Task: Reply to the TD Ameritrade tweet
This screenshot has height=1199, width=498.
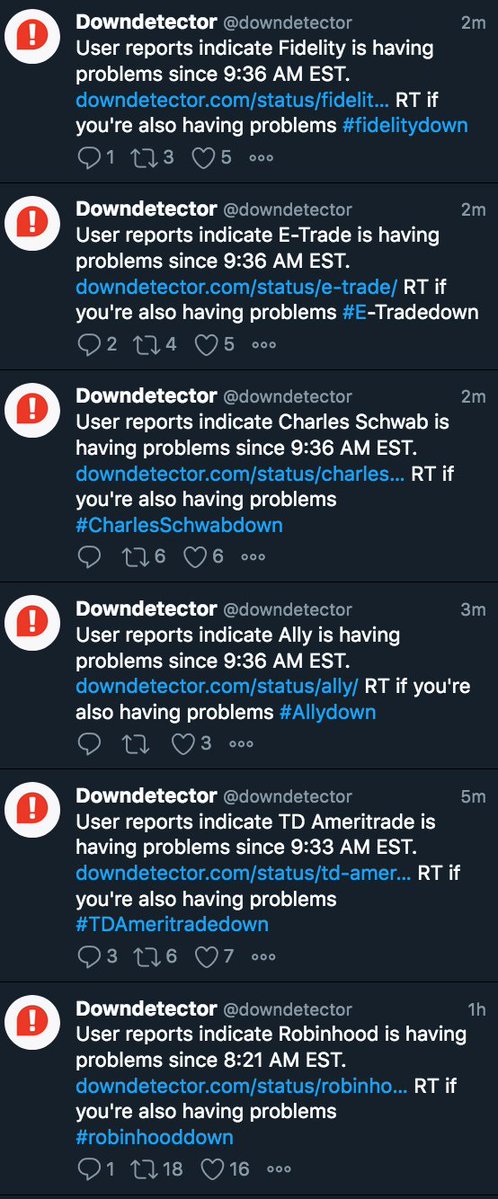Action: tap(90, 957)
